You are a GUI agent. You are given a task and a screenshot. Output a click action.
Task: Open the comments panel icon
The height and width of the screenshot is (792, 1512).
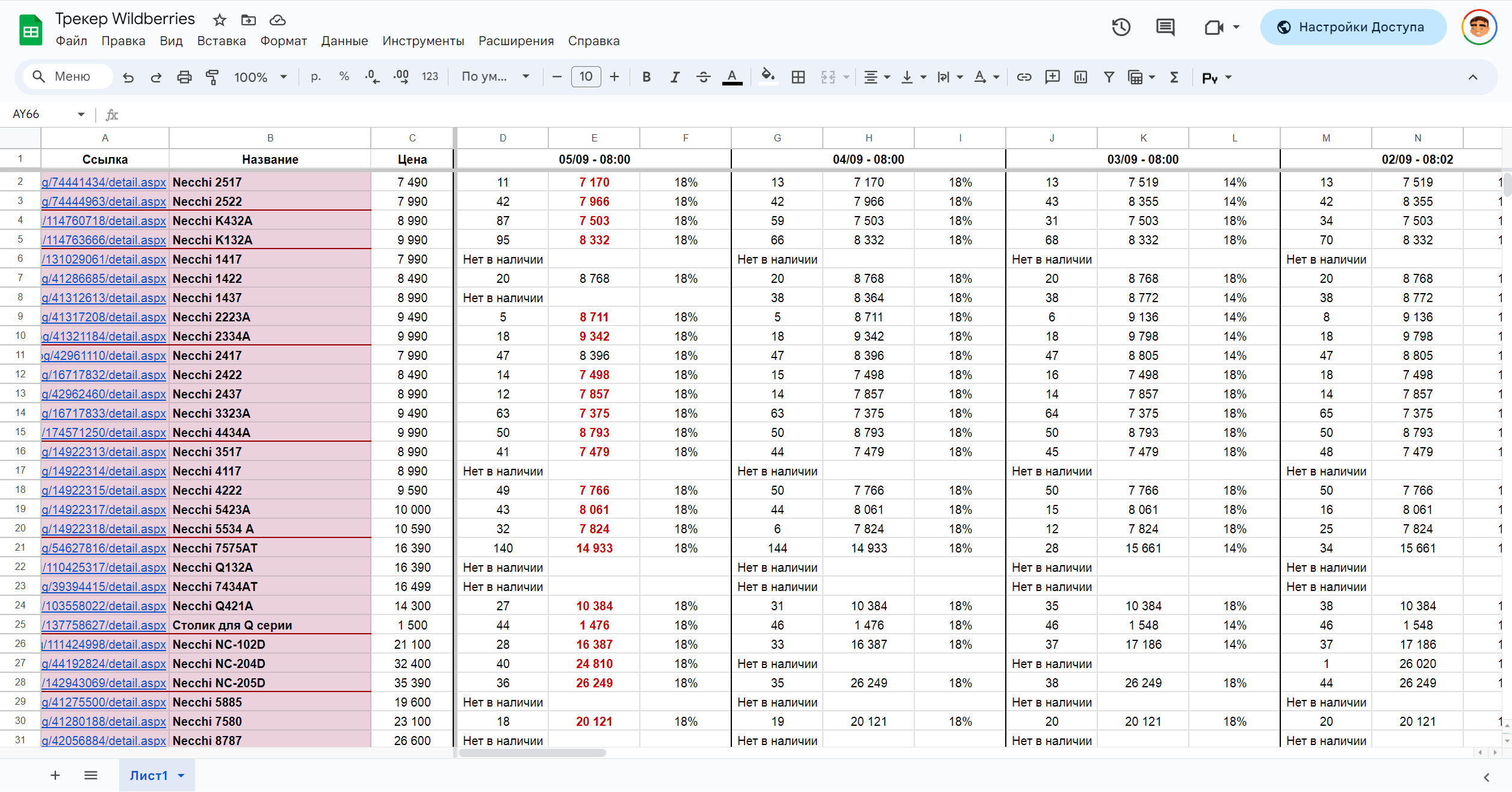point(1165,27)
